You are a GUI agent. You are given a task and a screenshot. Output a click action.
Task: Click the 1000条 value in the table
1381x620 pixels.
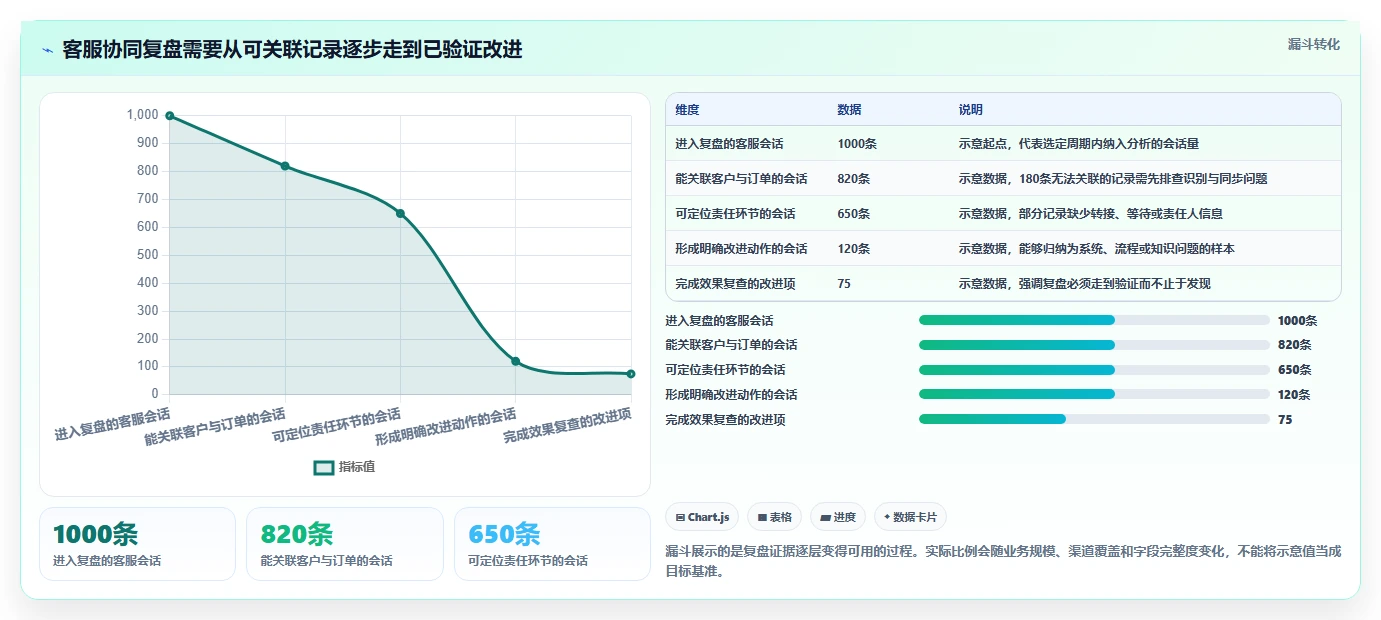pyautogui.click(x=857, y=143)
